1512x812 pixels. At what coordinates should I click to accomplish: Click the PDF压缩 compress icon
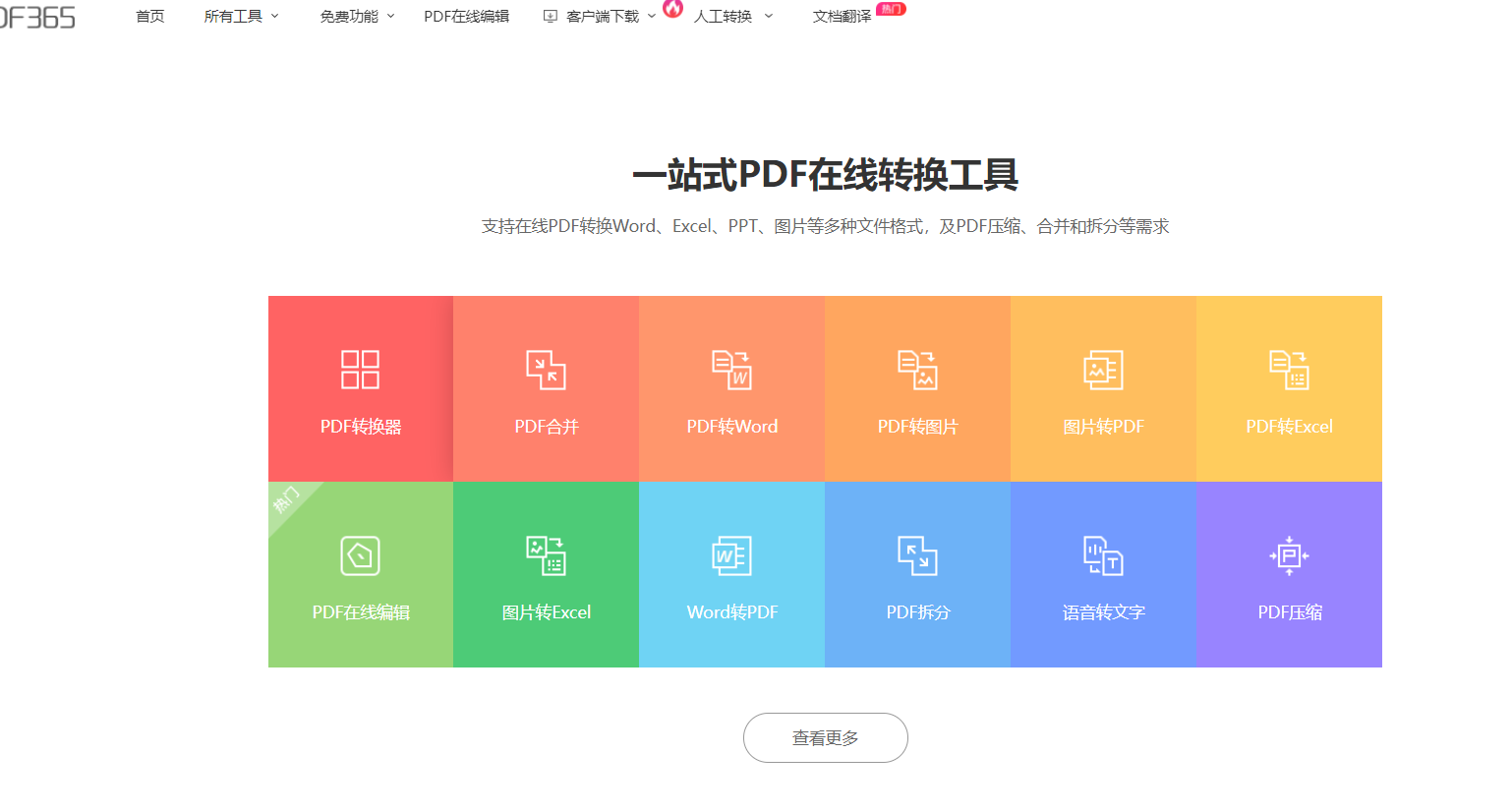coord(1289,555)
